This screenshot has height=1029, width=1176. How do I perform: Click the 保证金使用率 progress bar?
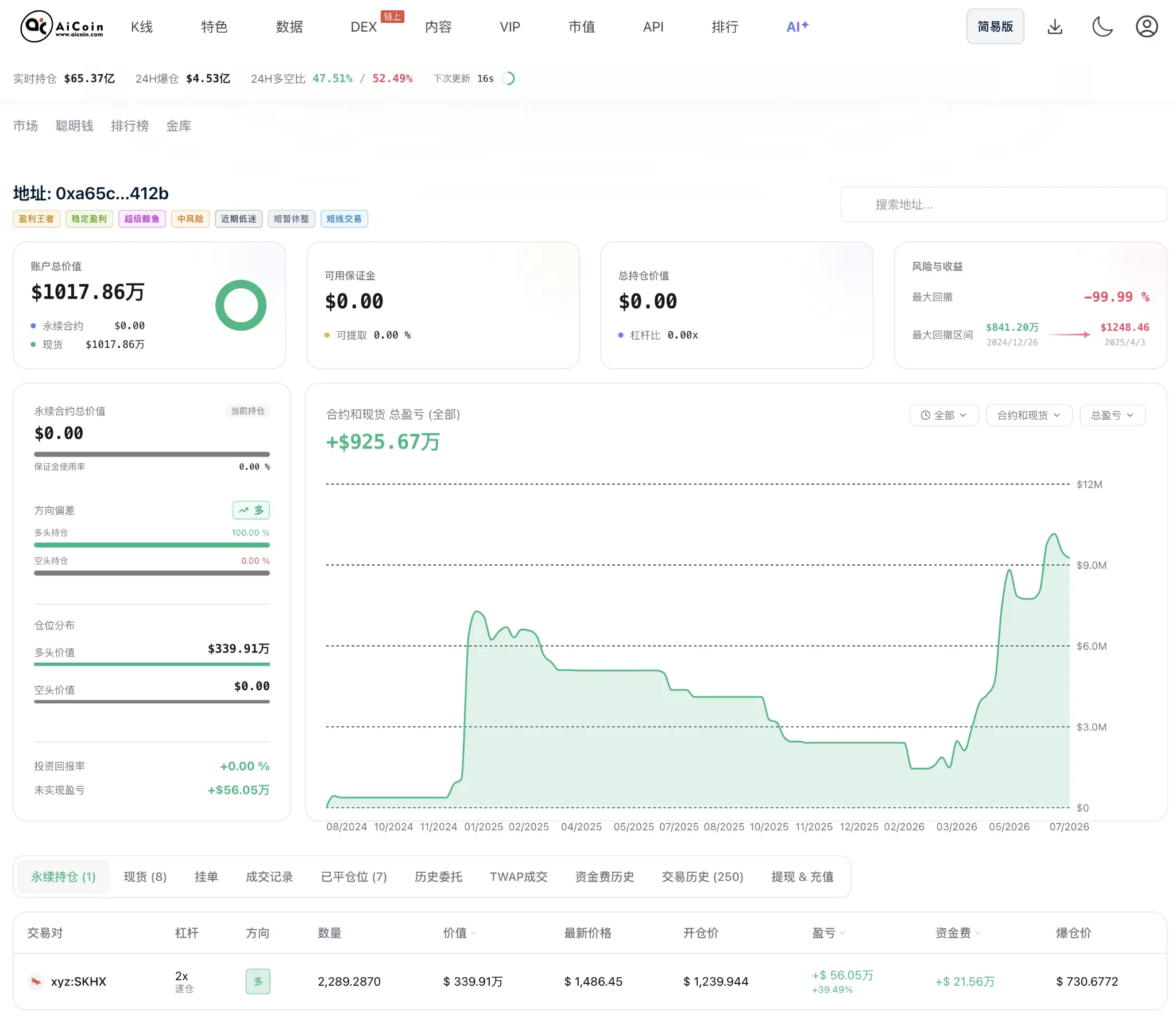coord(152,454)
